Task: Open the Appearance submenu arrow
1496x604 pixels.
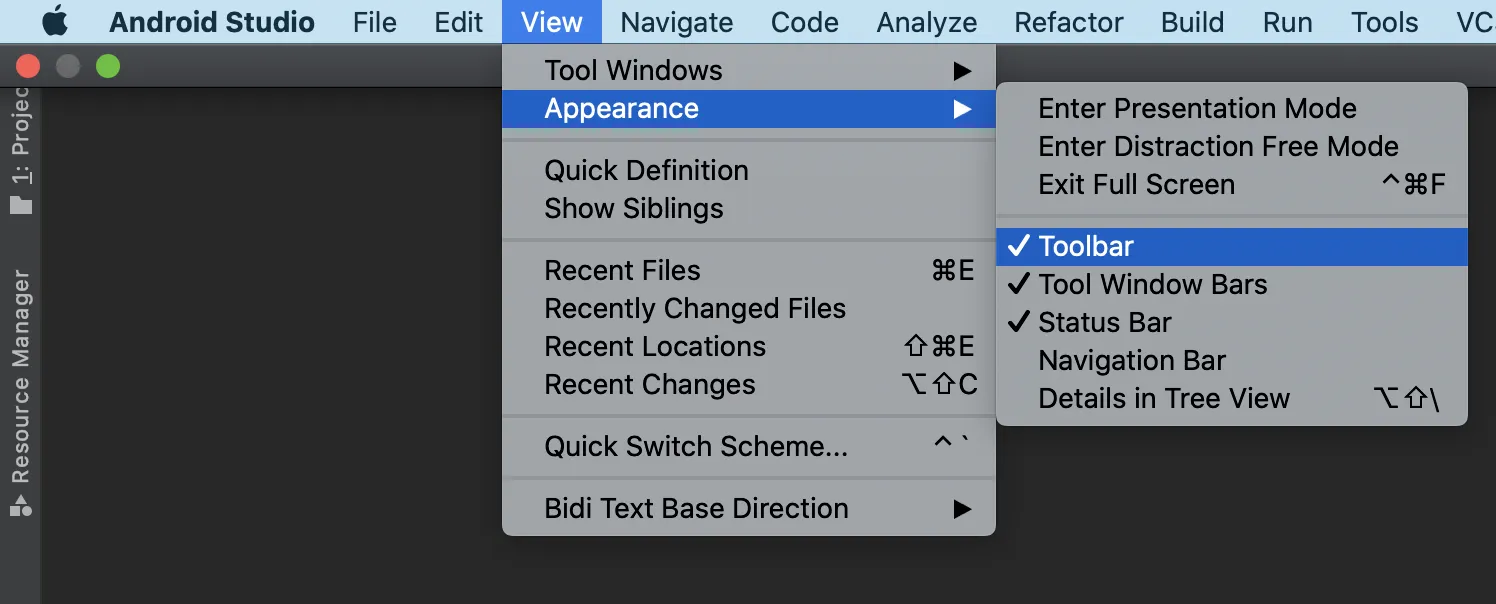Action: tap(962, 109)
